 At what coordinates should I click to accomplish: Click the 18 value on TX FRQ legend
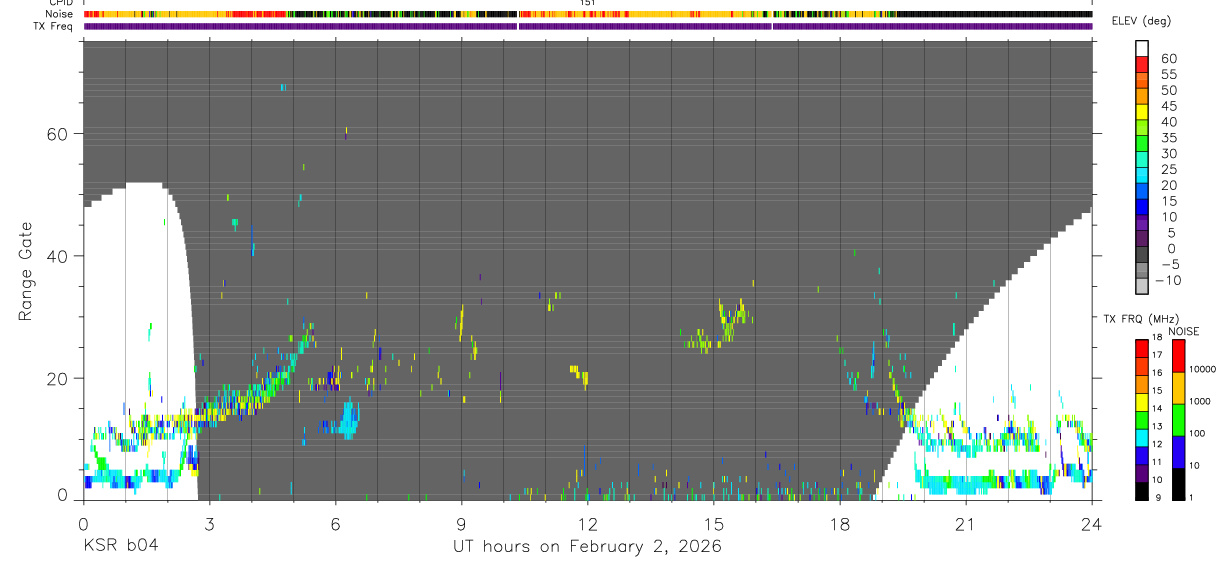tap(1157, 338)
